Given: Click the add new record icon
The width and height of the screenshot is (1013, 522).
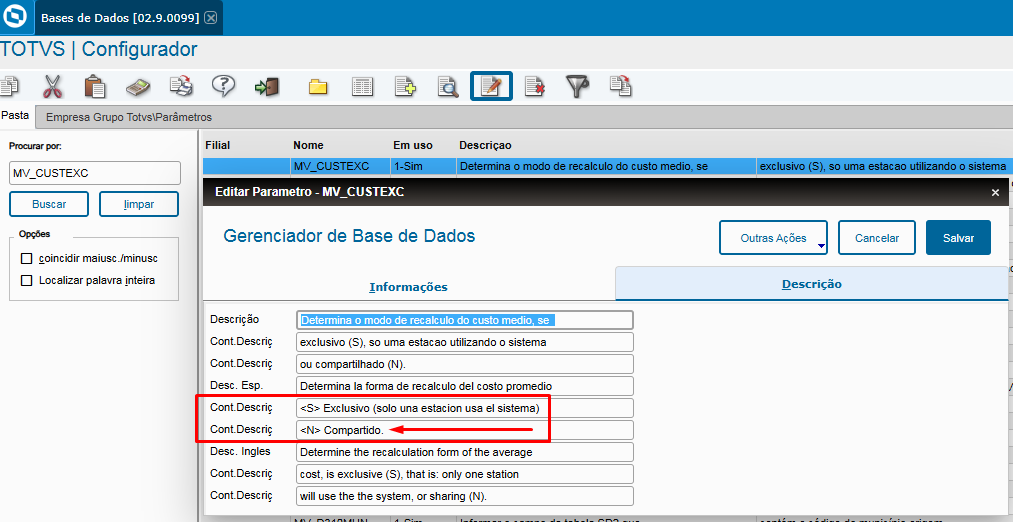Looking at the screenshot, I should click(405, 87).
